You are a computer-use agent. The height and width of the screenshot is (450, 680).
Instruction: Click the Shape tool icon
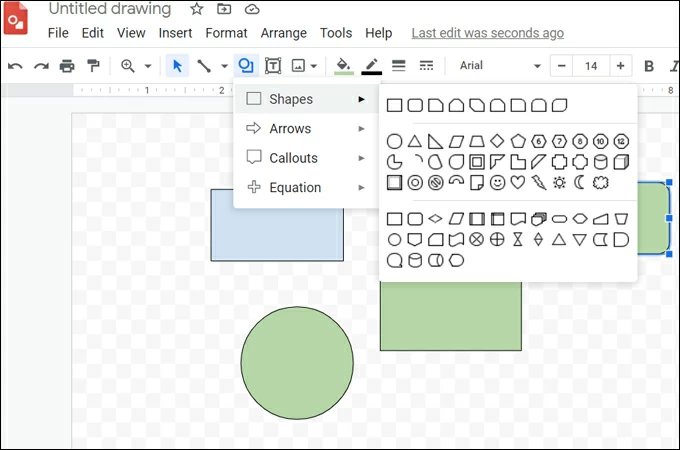(246, 66)
